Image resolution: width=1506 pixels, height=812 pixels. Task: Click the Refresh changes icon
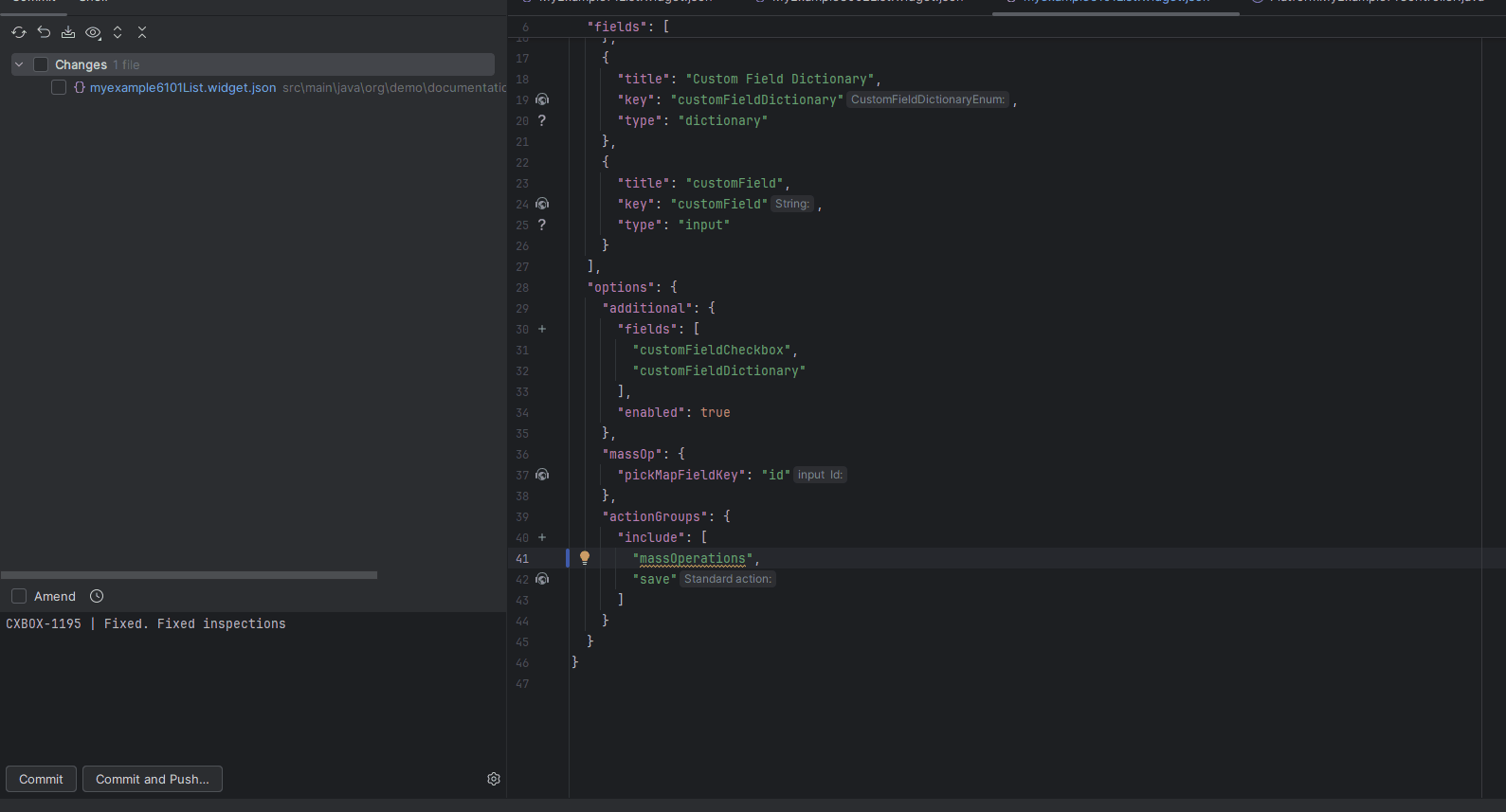[x=19, y=32]
